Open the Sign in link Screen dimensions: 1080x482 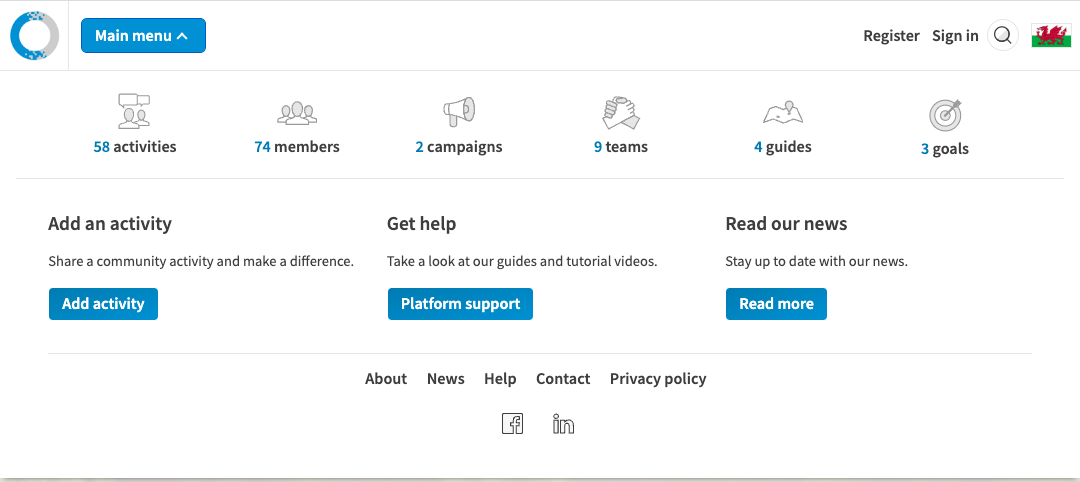[955, 36]
